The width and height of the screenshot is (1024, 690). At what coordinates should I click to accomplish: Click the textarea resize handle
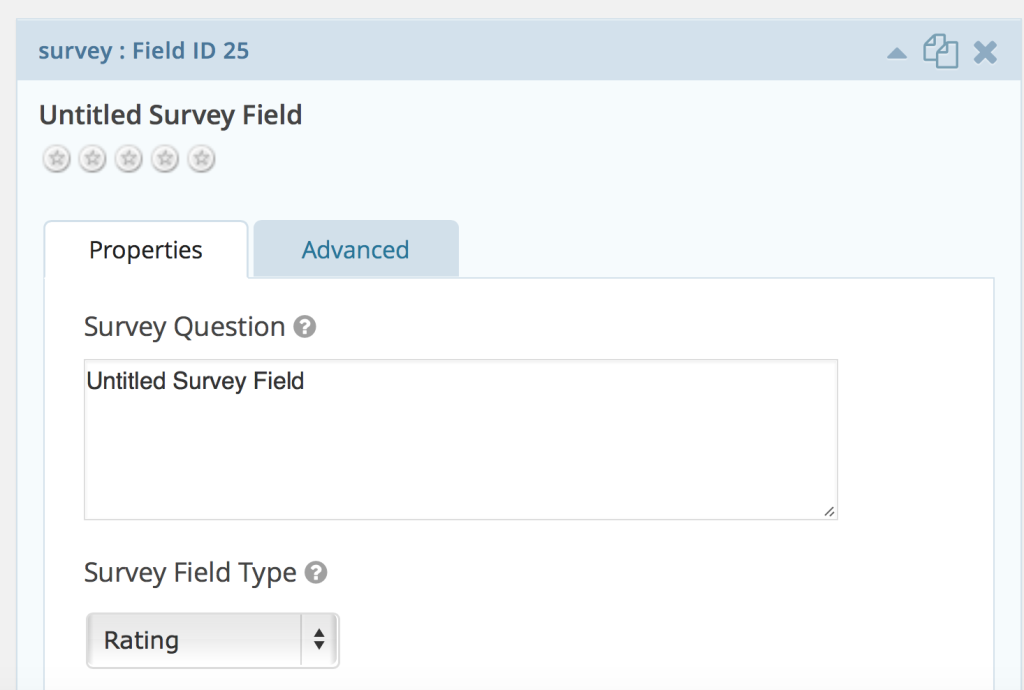829,513
